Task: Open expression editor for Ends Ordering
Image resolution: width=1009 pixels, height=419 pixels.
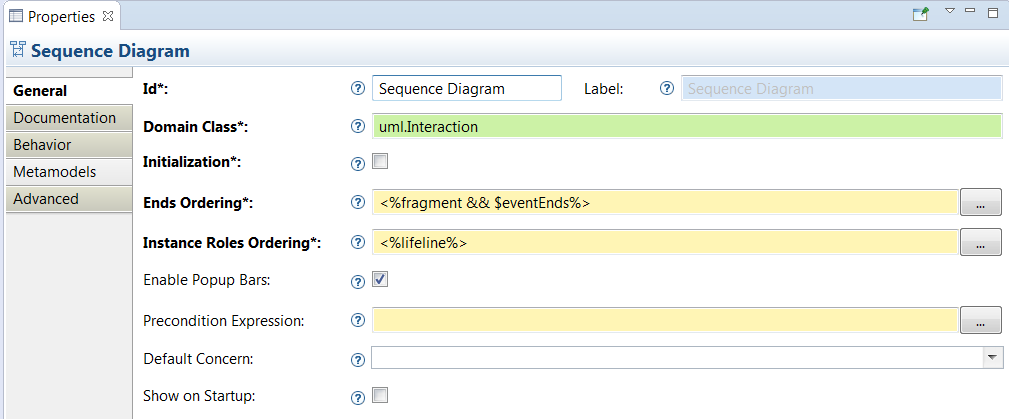Action: point(980,203)
